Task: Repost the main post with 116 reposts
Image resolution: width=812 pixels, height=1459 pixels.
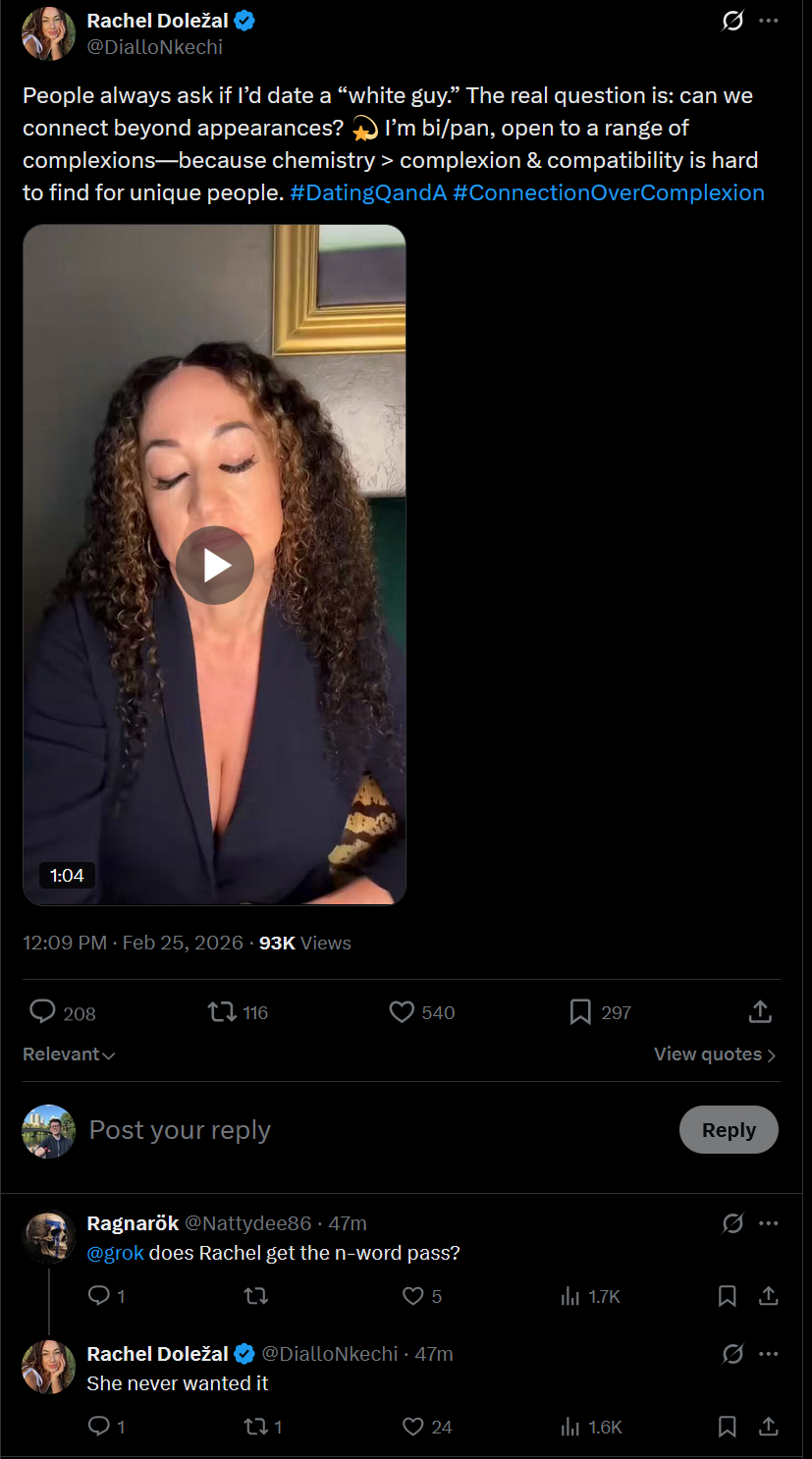Action: tap(223, 1012)
